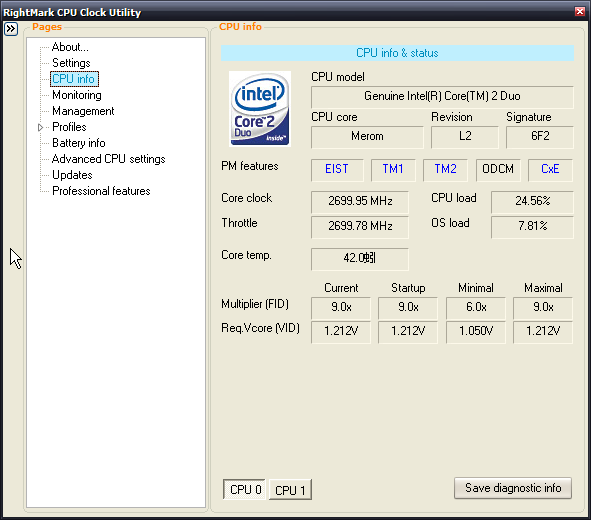Click the CPU model field Genuine Intel(R) Core(TM) 2 Duo

442,97
